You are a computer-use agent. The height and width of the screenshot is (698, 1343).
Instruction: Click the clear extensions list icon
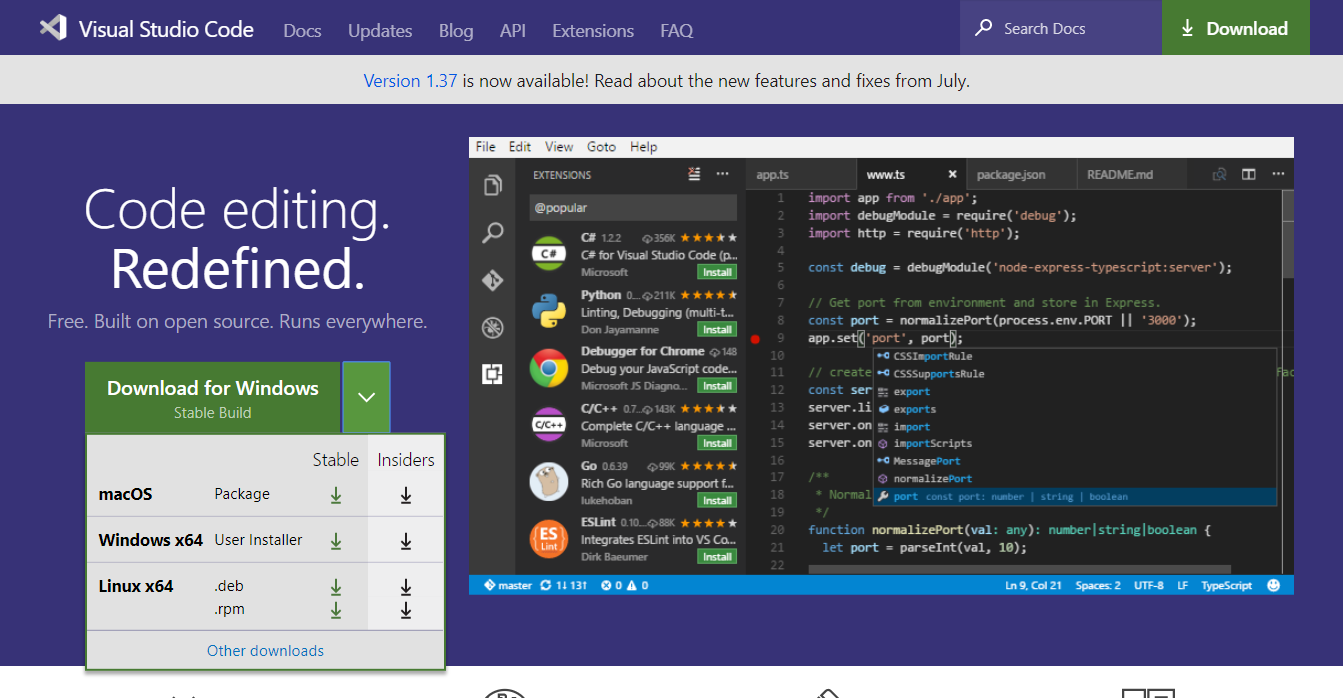[x=695, y=174]
